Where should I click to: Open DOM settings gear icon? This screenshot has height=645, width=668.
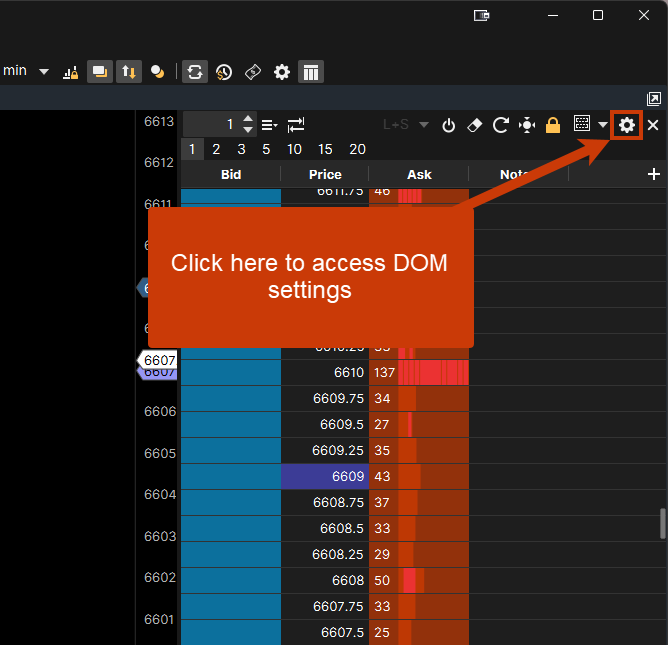pyautogui.click(x=627, y=125)
